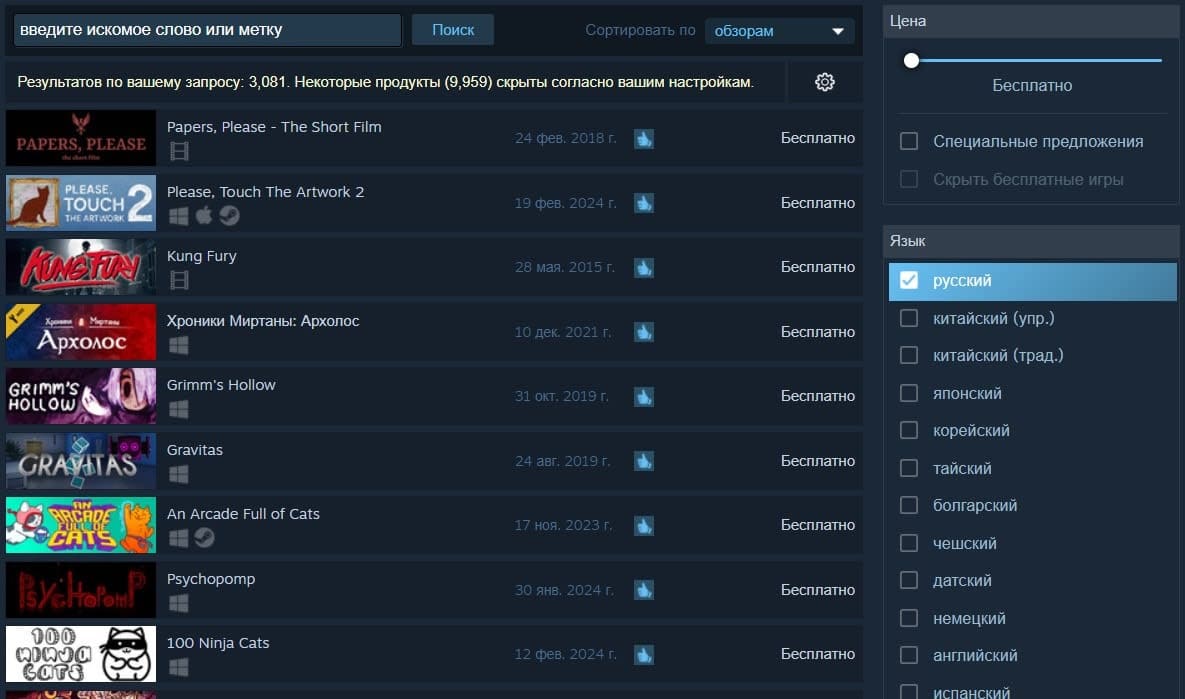Image resolution: width=1185 pixels, height=699 pixels.
Task: Click the price slider handle
Action: 911,60
